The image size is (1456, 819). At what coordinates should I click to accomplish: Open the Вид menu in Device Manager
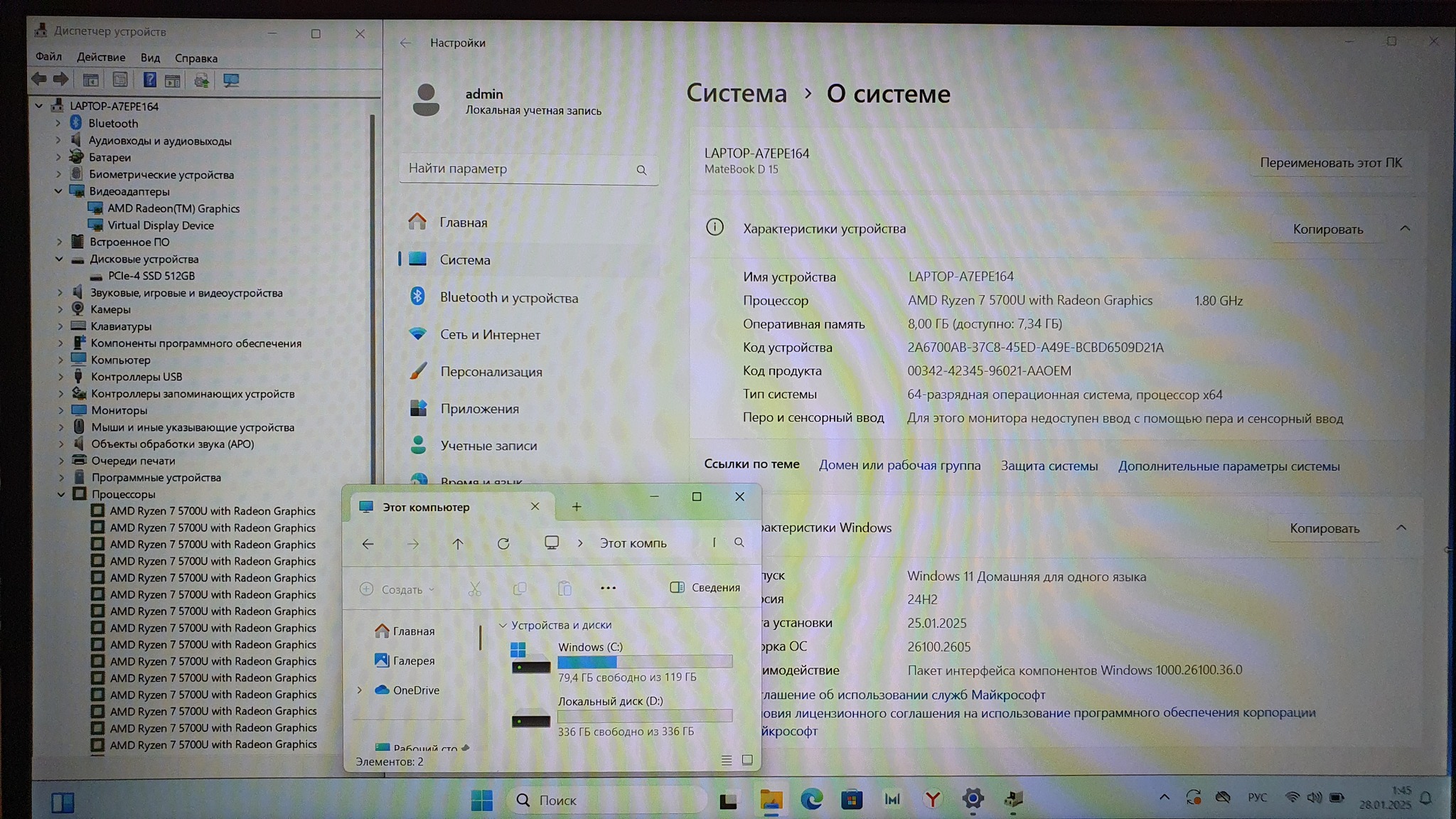pyautogui.click(x=150, y=58)
